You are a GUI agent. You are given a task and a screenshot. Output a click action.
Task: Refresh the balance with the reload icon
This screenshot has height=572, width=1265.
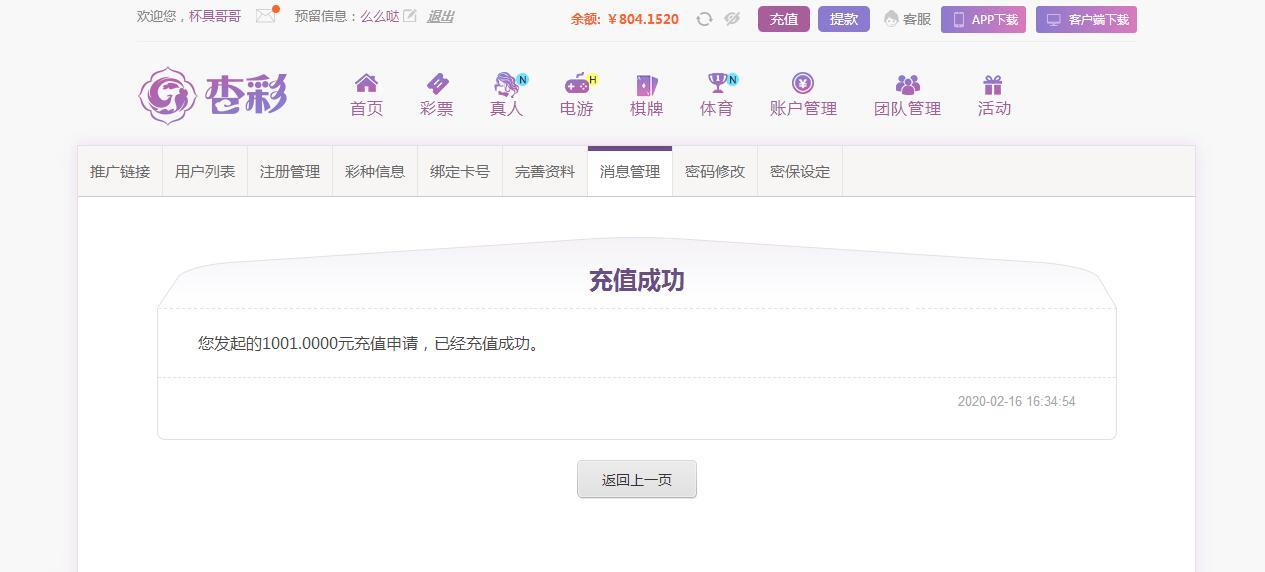[x=704, y=19]
